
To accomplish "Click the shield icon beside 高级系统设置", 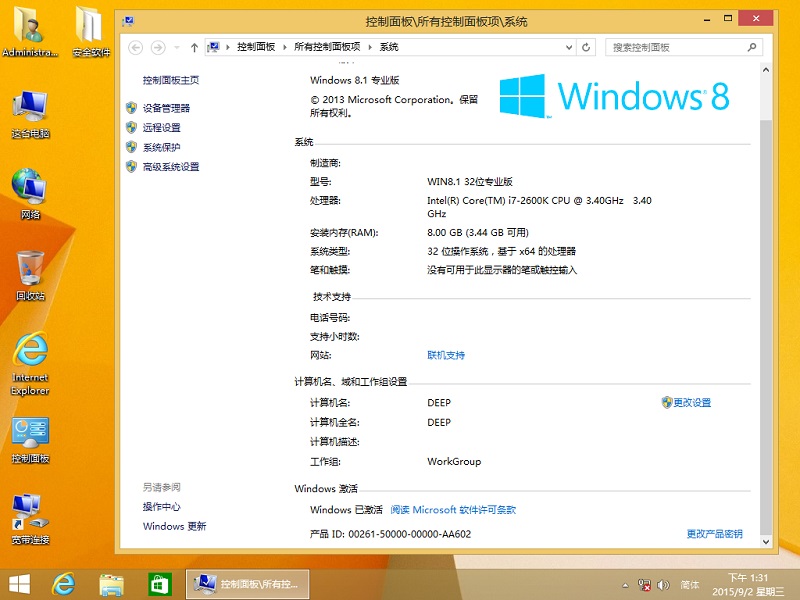I will (x=132, y=166).
